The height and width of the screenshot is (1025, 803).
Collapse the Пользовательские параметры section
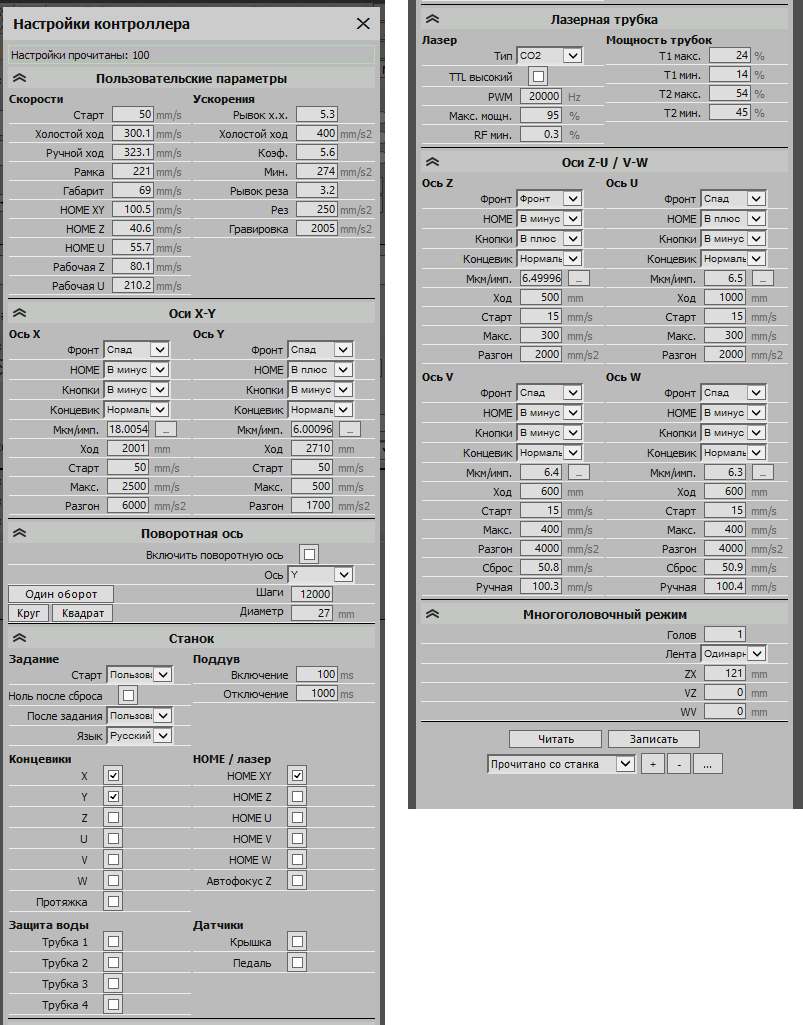tap(20, 78)
